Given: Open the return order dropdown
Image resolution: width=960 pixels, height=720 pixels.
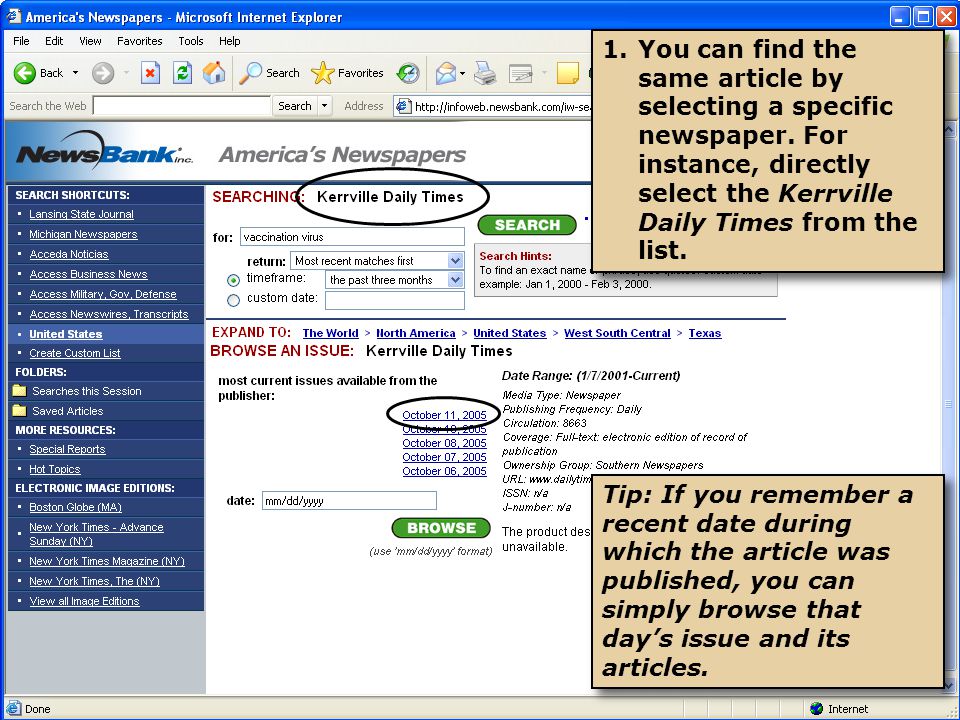Looking at the screenshot, I should pos(455,261).
